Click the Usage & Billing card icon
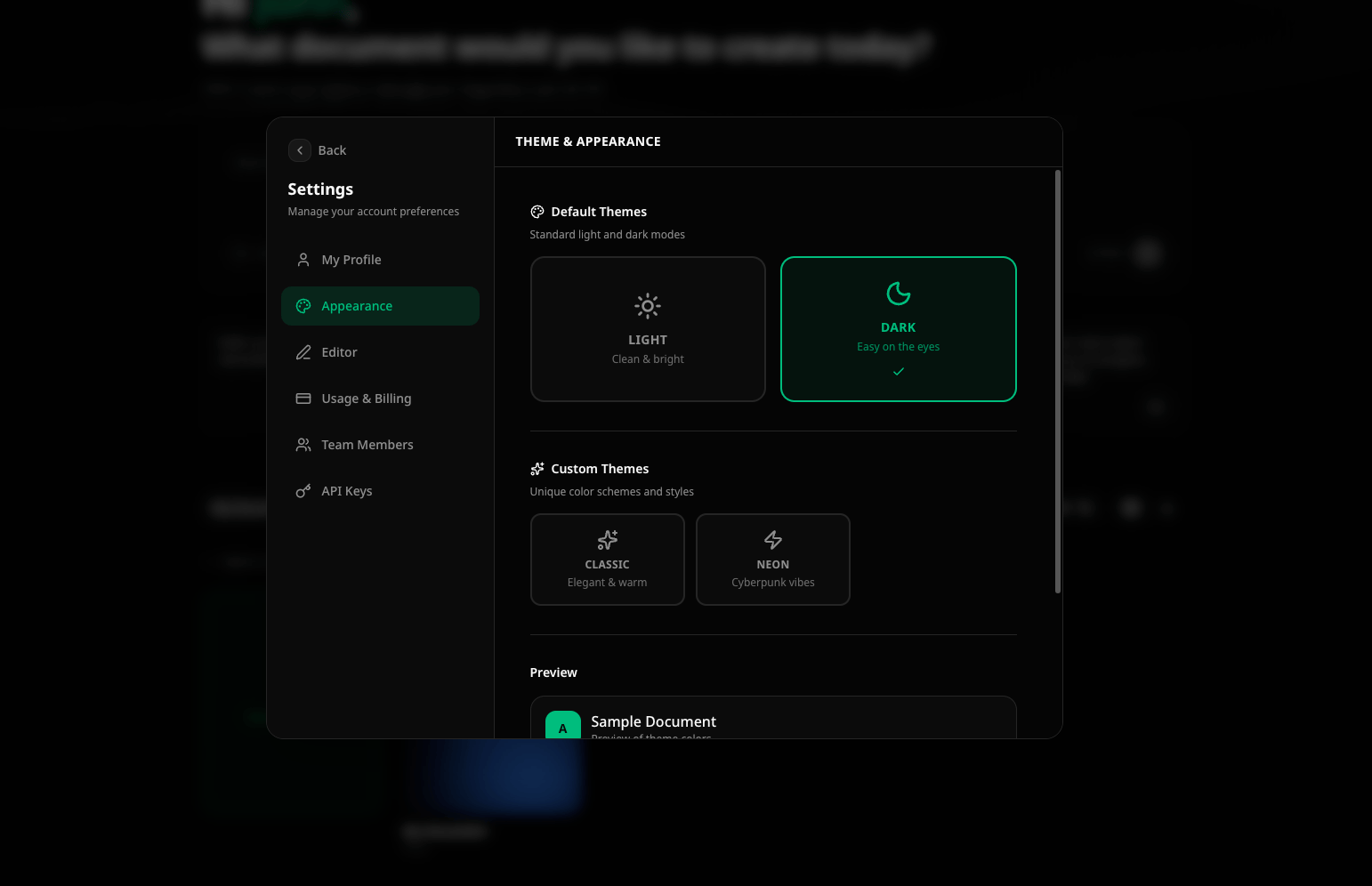This screenshot has width=1372, height=886. 303,399
